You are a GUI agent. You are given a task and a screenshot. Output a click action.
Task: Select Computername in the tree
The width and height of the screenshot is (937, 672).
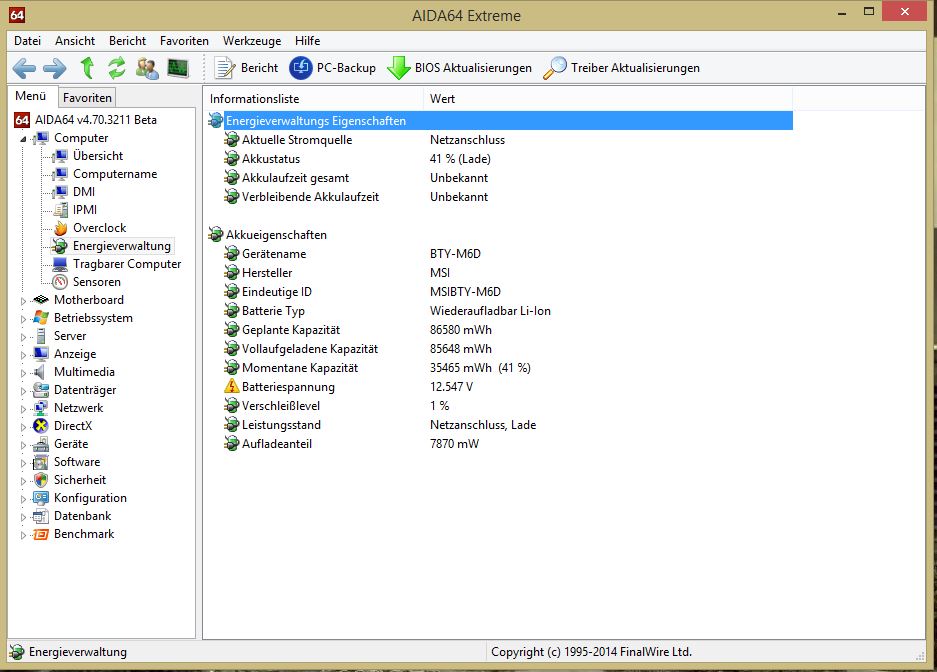coord(115,174)
